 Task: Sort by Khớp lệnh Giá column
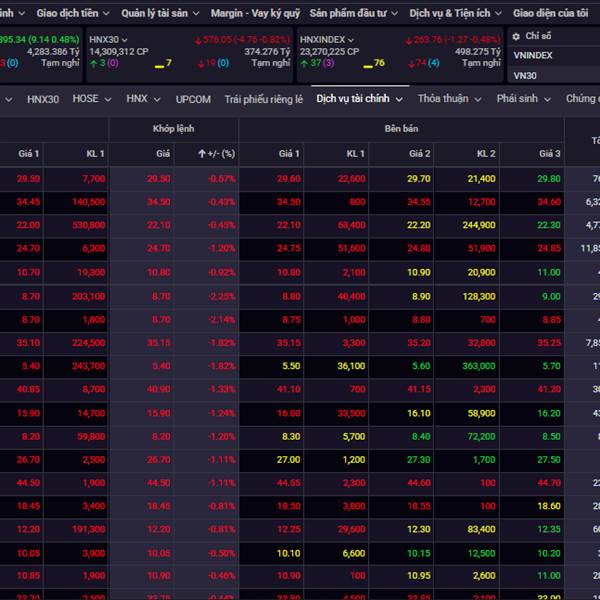(163, 154)
